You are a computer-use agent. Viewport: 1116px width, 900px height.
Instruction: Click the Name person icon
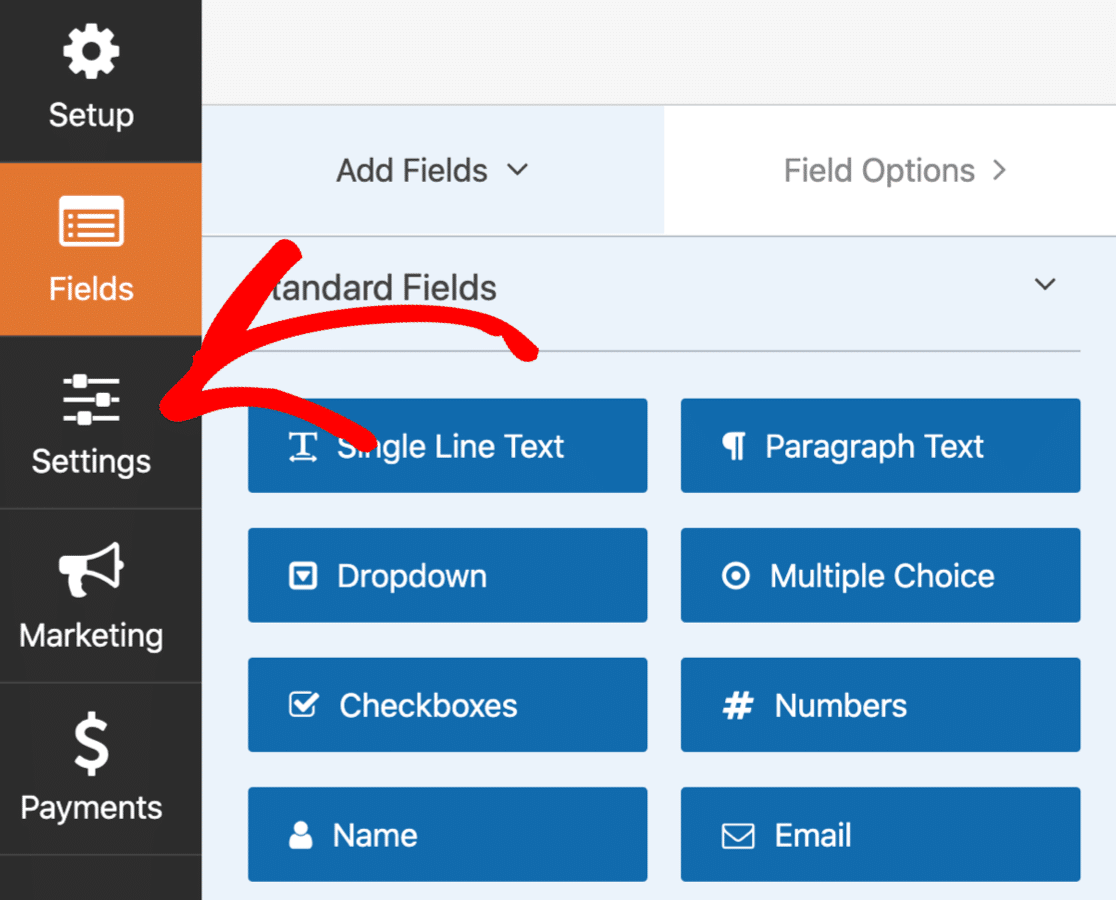click(x=301, y=836)
